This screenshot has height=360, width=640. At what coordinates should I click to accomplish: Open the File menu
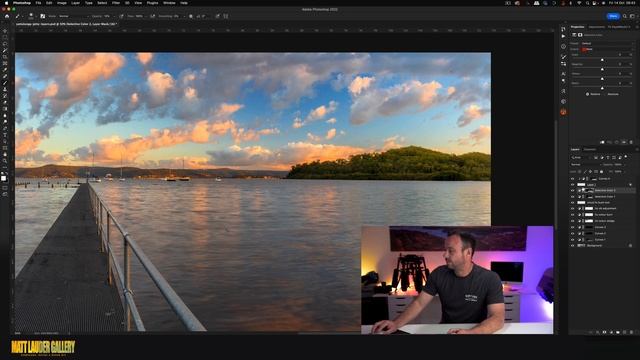38,3
